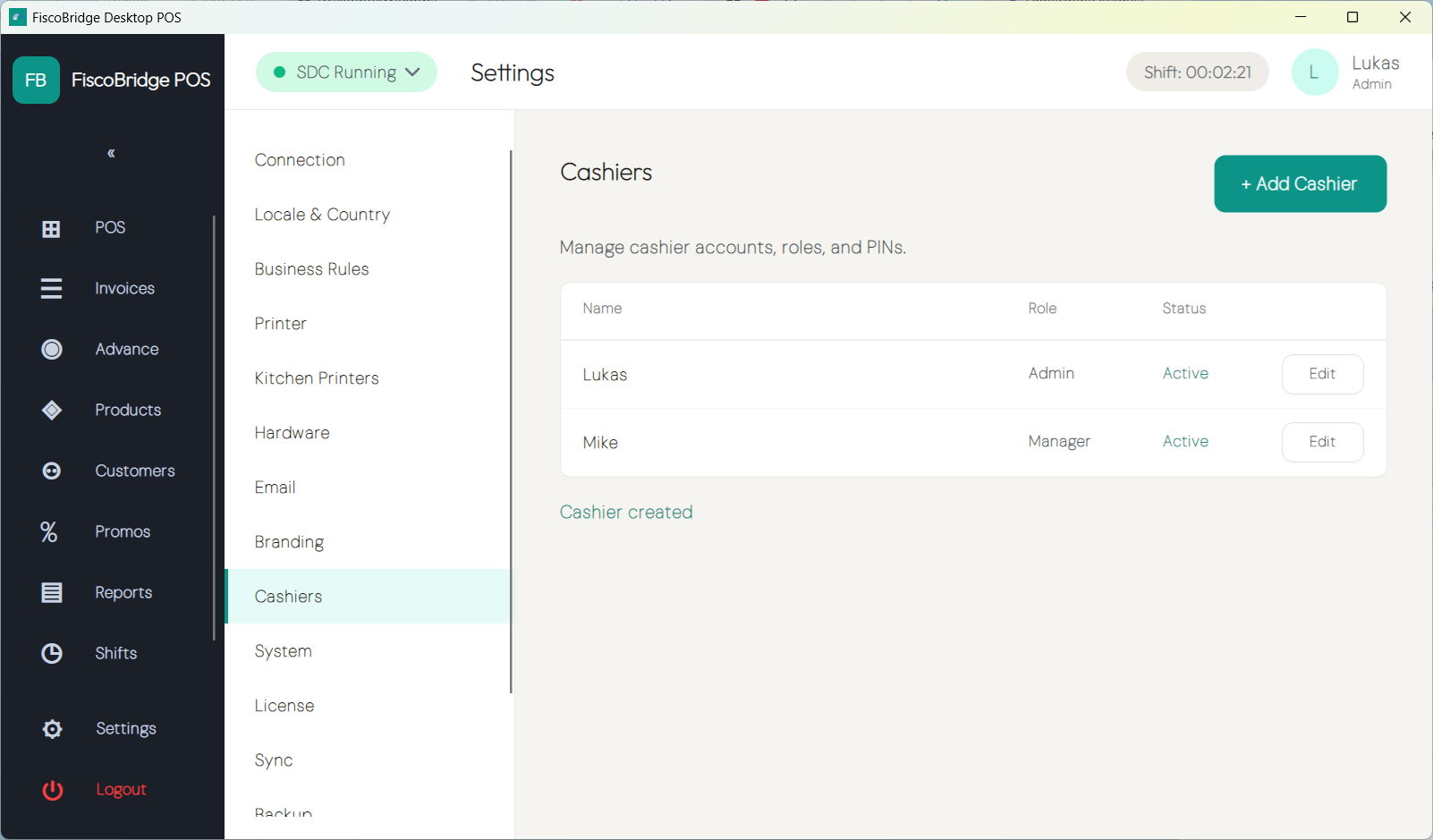Click Mike's Active status

click(x=1185, y=441)
